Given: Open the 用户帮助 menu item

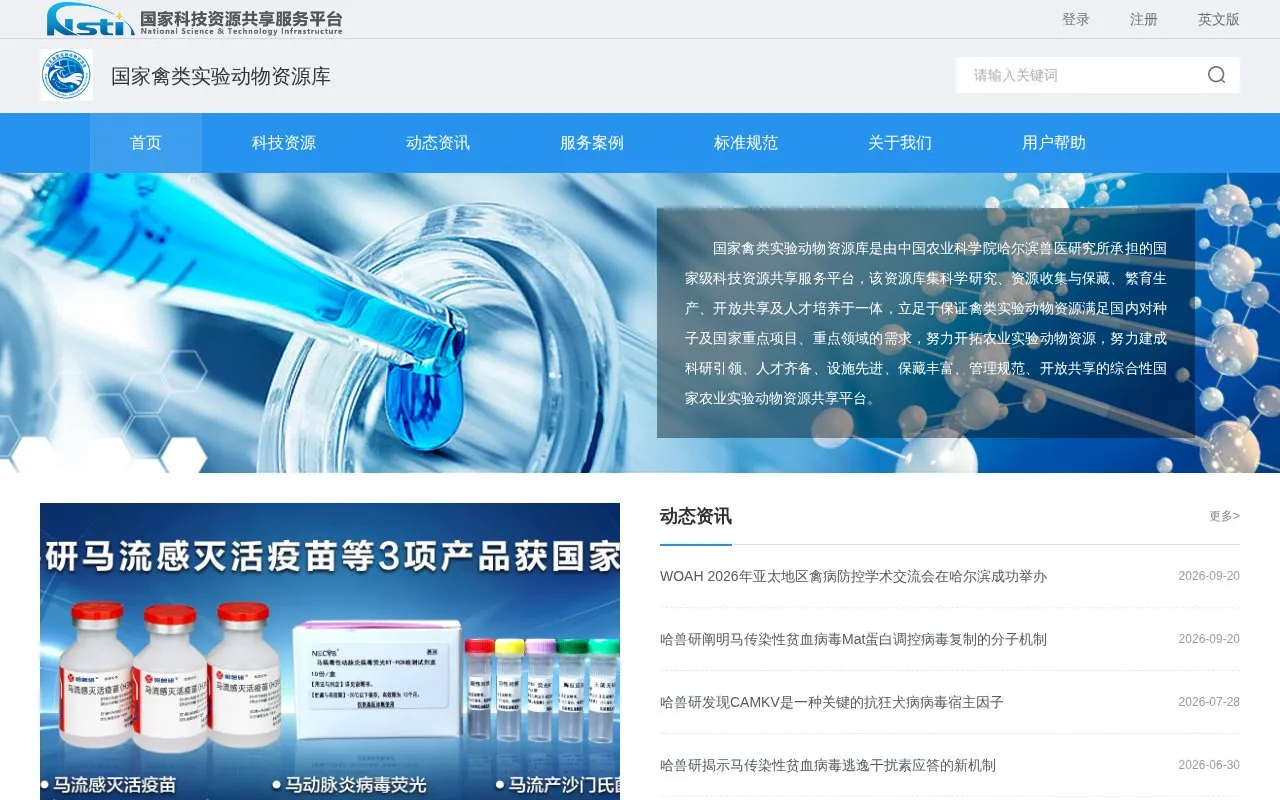Looking at the screenshot, I should [1054, 143].
